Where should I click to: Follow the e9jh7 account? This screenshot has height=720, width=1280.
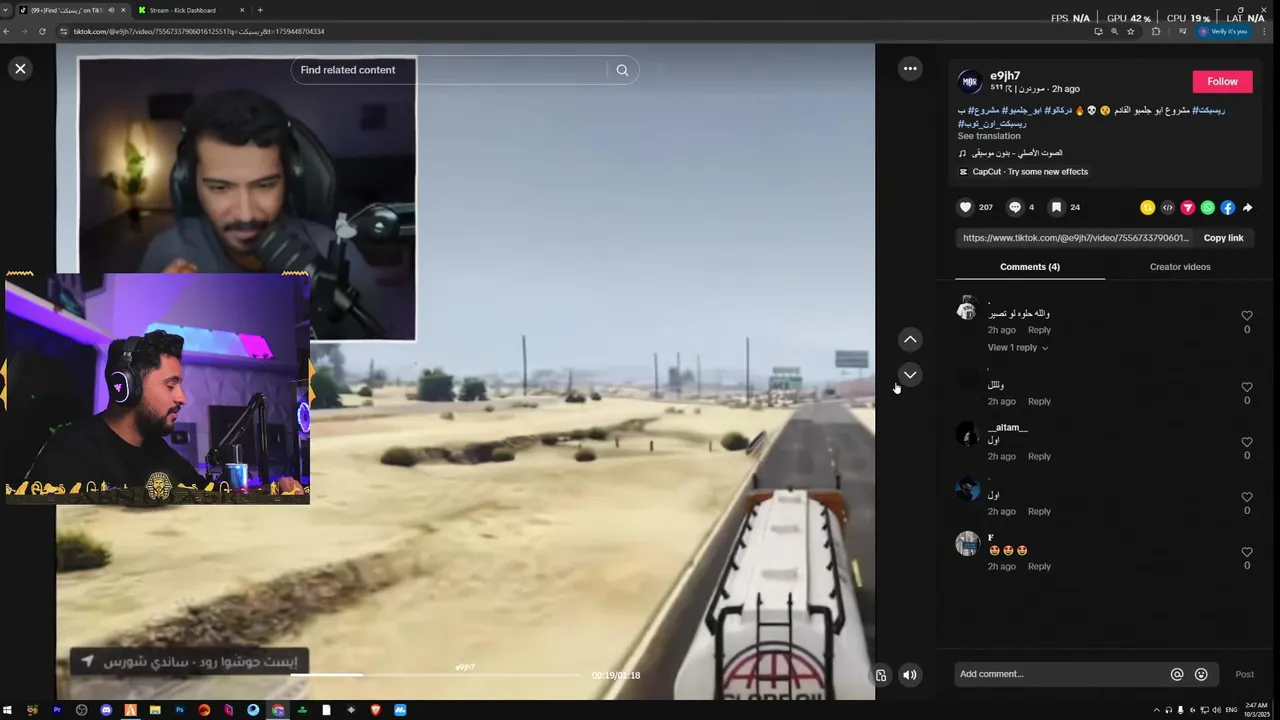click(x=1222, y=82)
